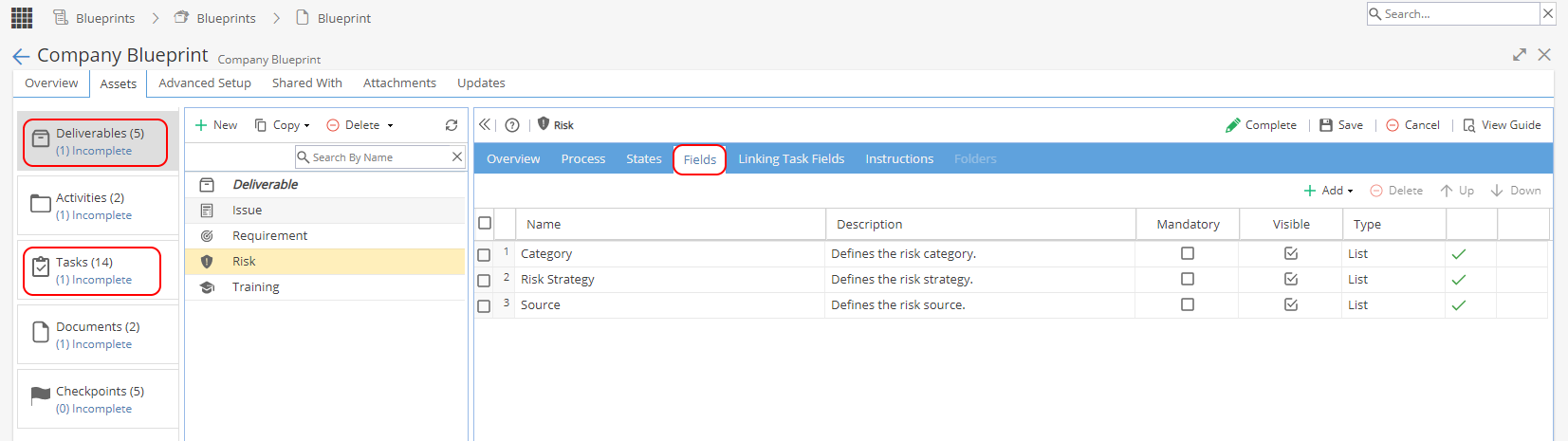Click the green checkmark in Source row
Screen dimensions: 1568x441
[1459, 304]
